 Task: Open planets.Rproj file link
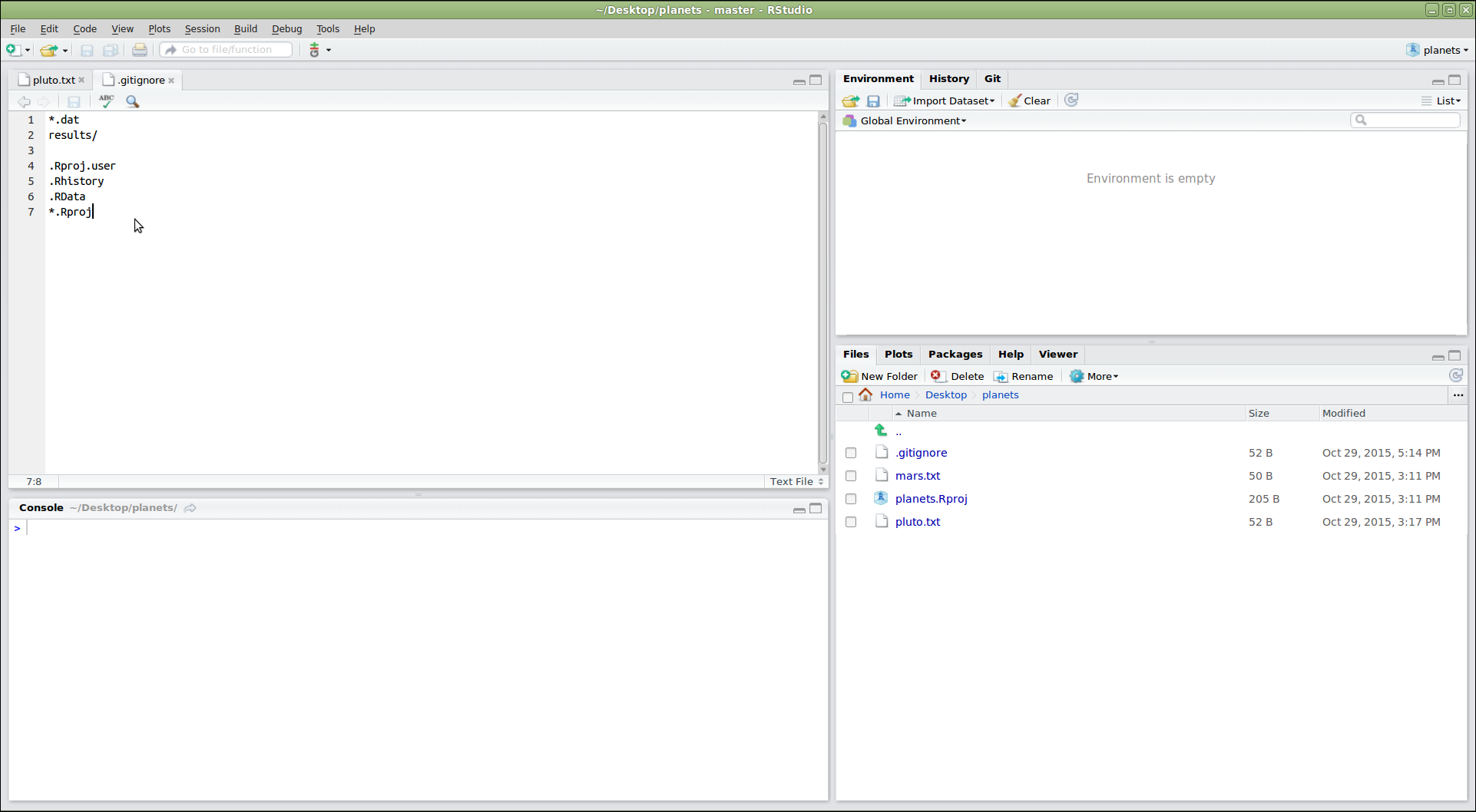tap(931, 499)
